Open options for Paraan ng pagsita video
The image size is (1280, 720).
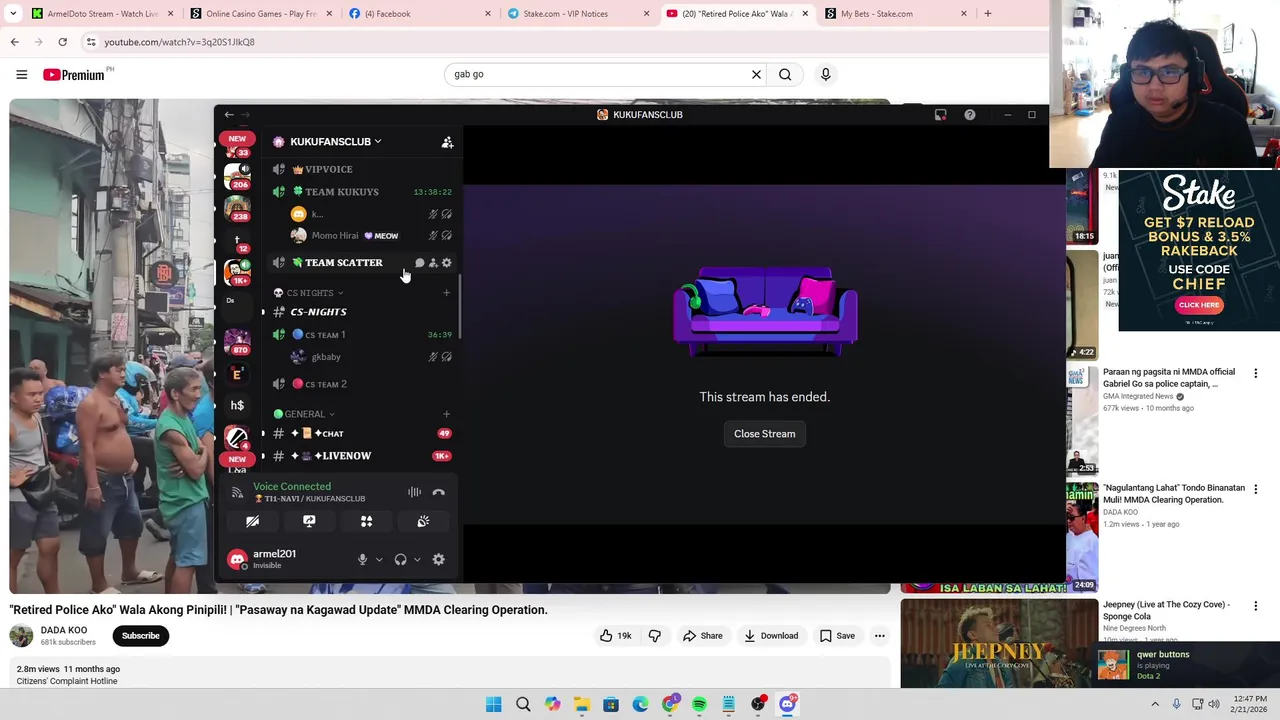click(1256, 373)
